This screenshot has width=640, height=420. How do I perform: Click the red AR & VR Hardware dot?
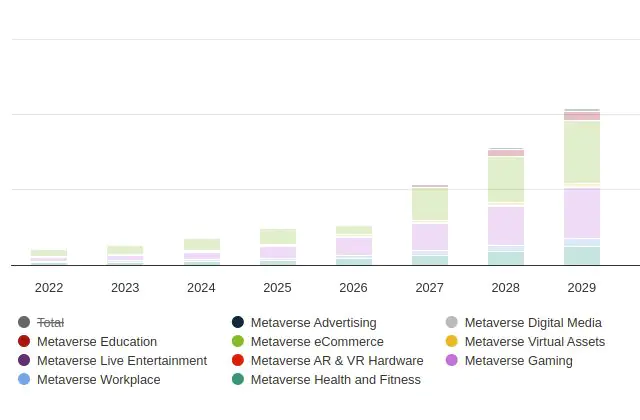238,361
